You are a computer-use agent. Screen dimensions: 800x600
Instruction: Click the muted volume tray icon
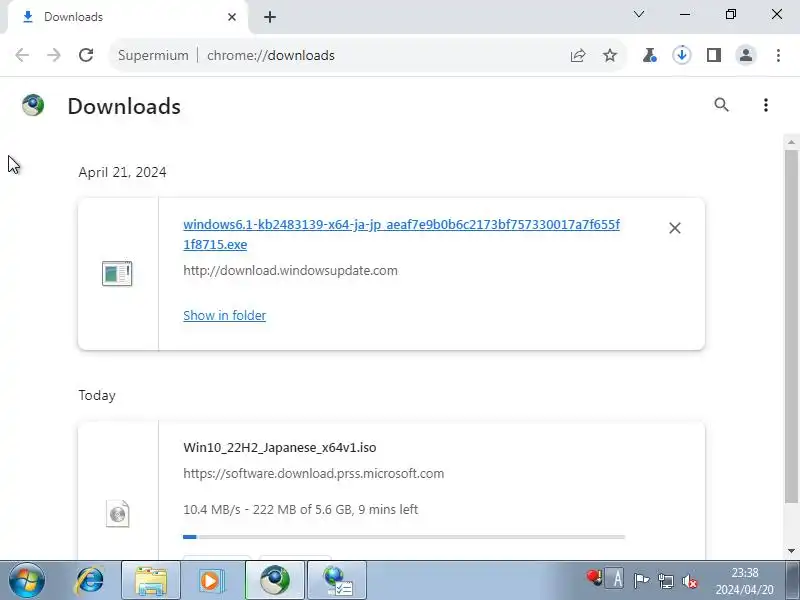point(690,581)
